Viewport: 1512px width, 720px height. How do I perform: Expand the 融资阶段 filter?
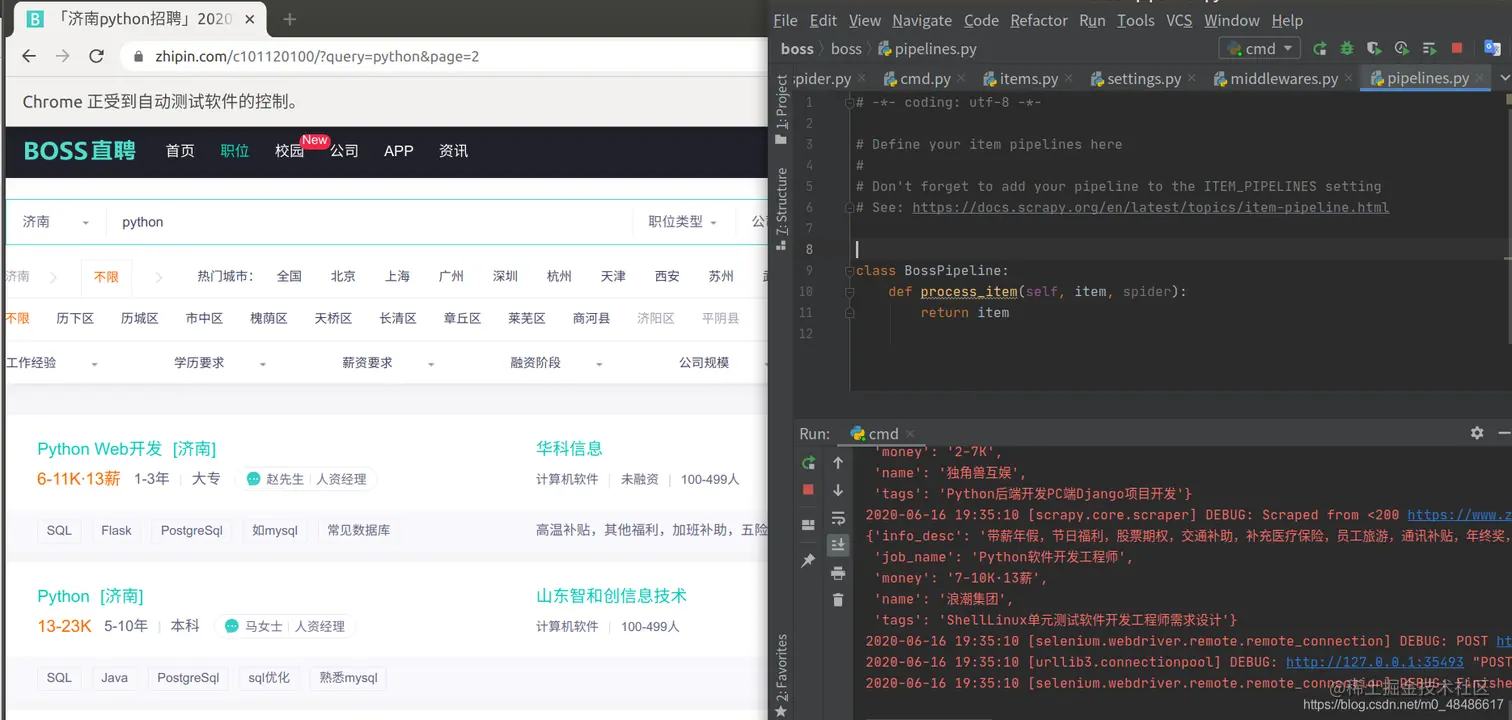(x=557, y=363)
